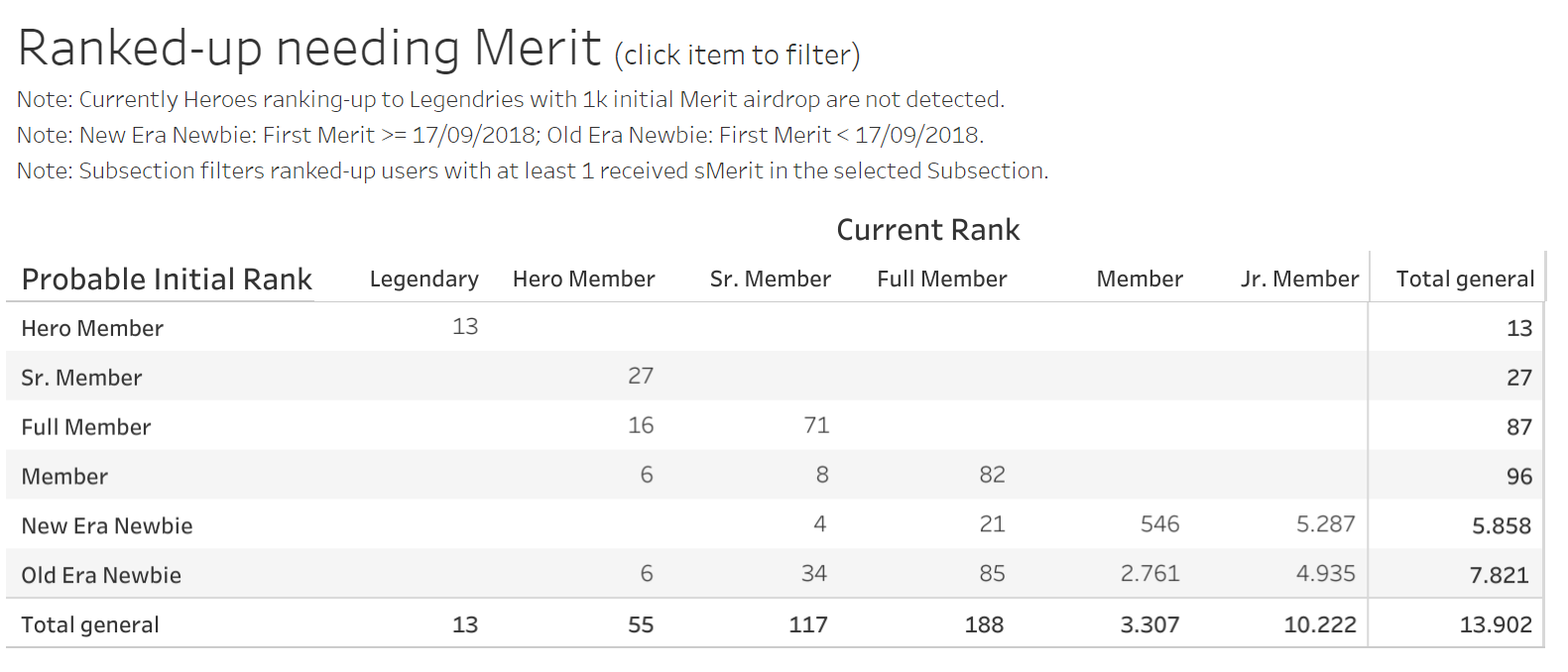
Task: Select the 2.761 Member cell
Action: pos(1149,574)
